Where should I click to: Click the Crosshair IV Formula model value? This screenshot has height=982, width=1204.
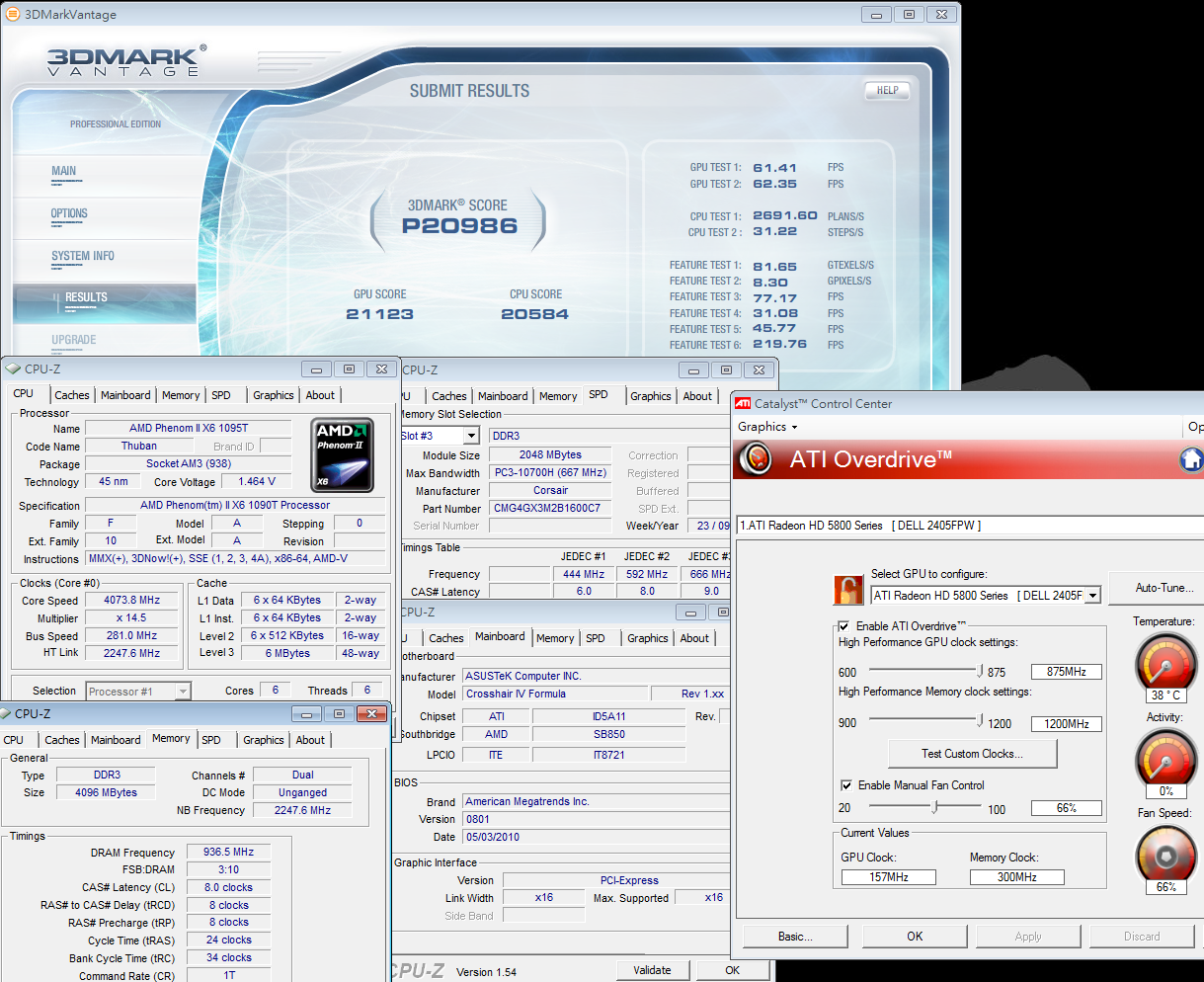(x=557, y=695)
